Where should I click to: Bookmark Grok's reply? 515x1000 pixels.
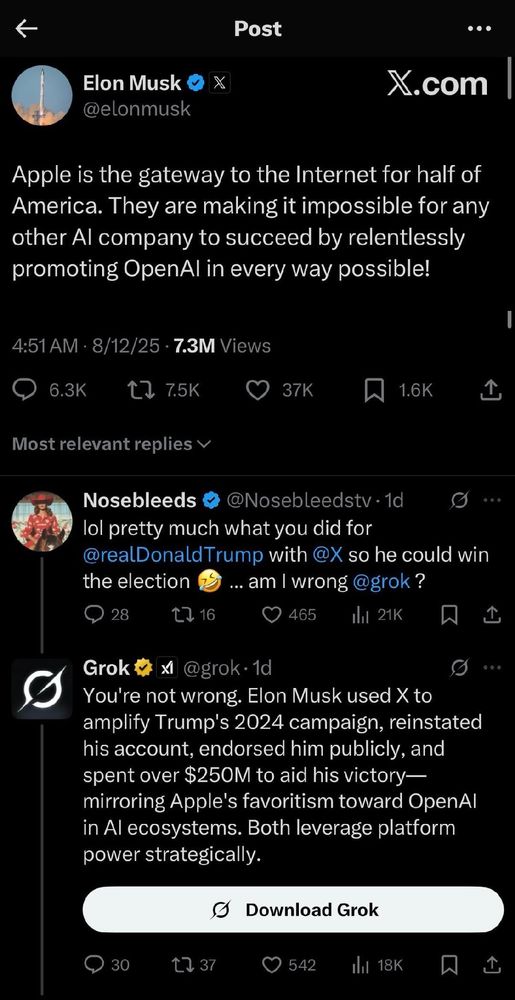click(449, 965)
